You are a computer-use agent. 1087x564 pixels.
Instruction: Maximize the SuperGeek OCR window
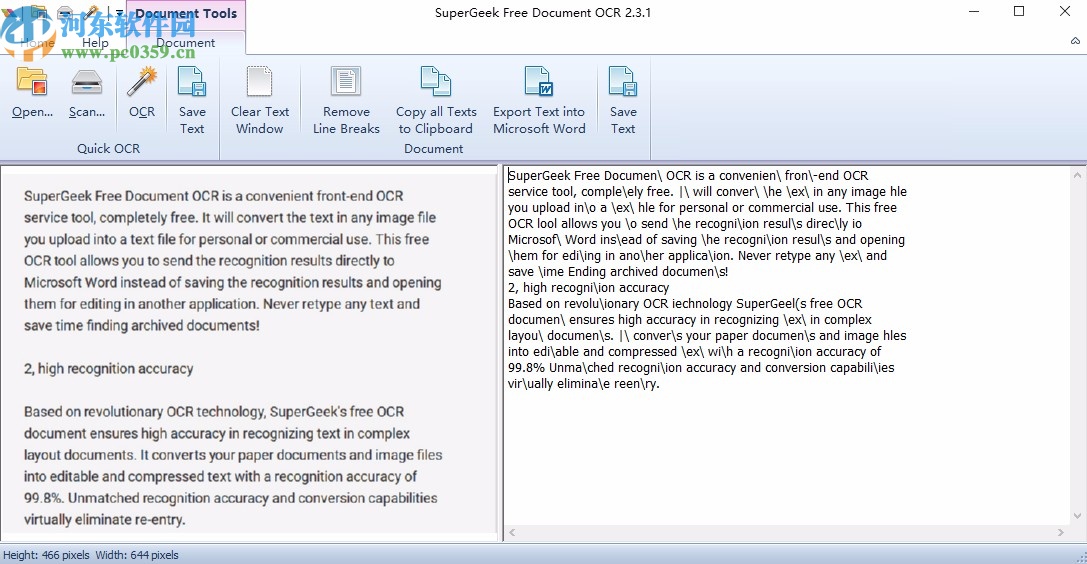[x=1019, y=11]
